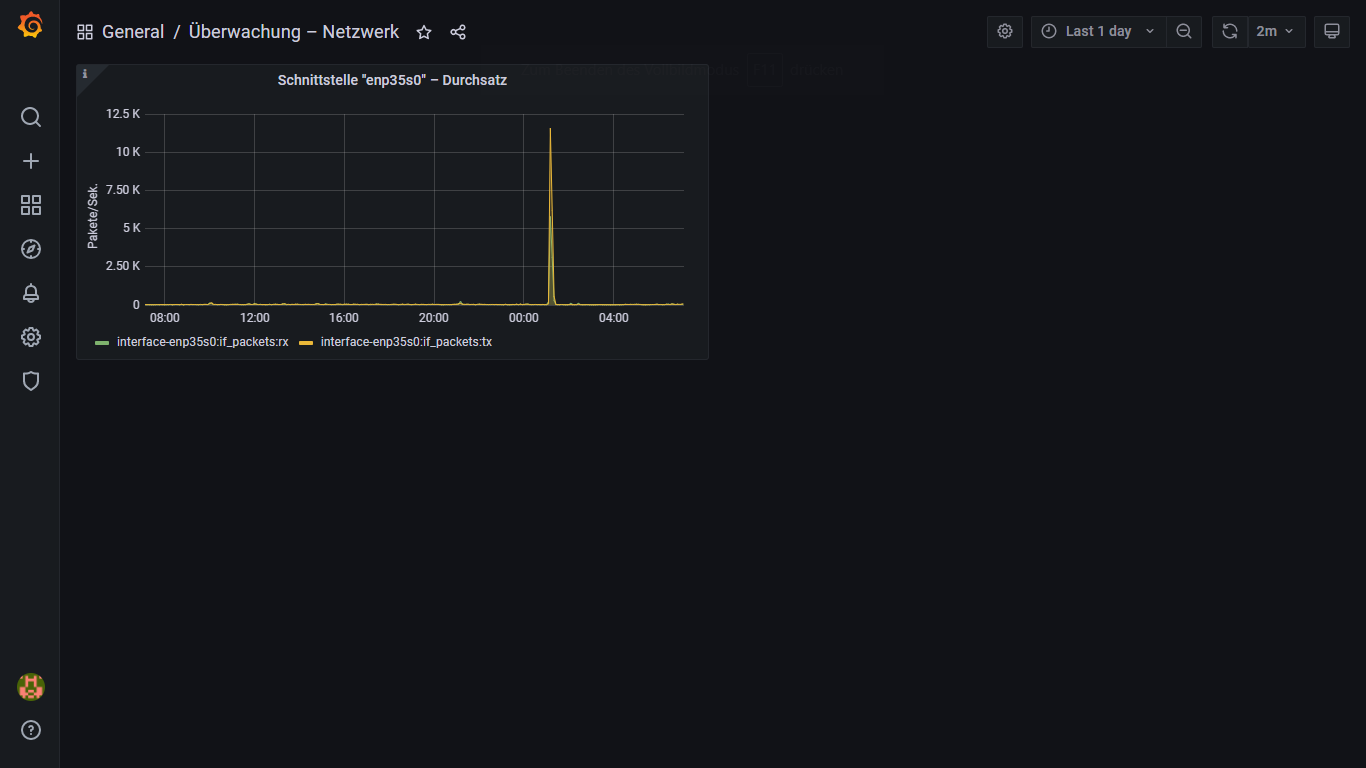This screenshot has height=768, width=1366.
Task: Expand the 2m refresh interval dropdown
Action: (1276, 31)
